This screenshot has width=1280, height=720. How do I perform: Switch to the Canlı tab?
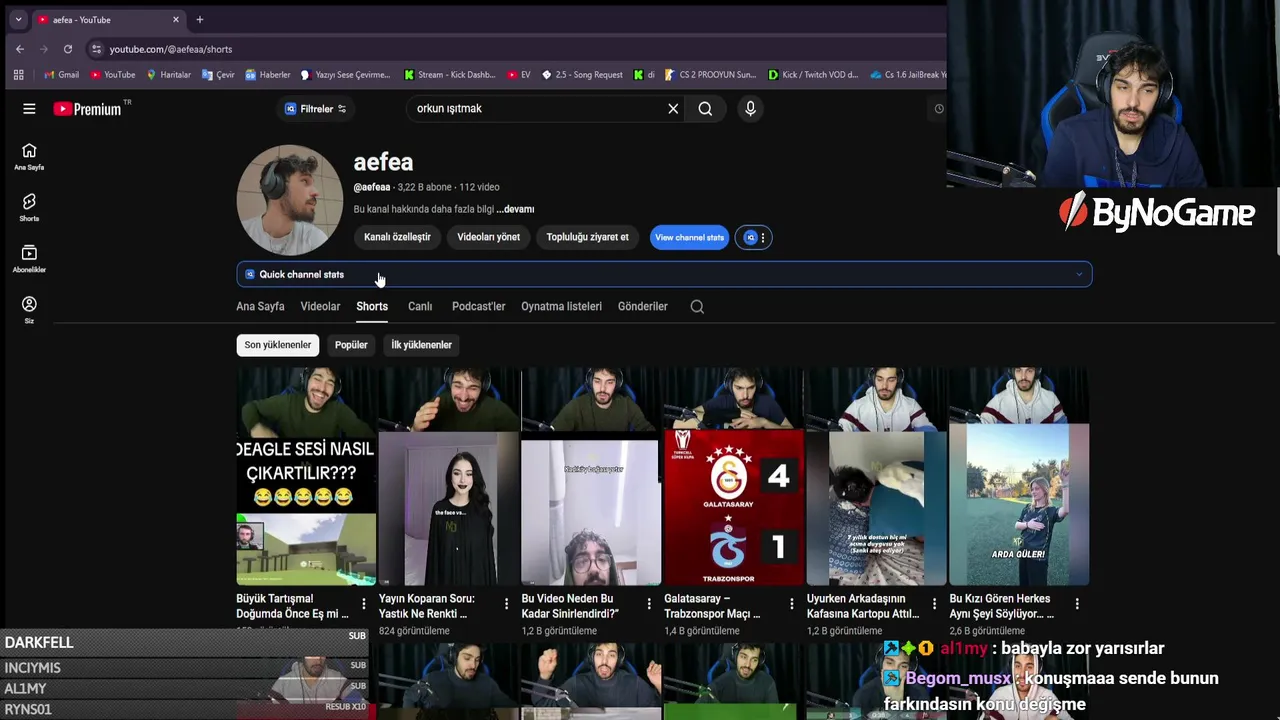coord(420,306)
